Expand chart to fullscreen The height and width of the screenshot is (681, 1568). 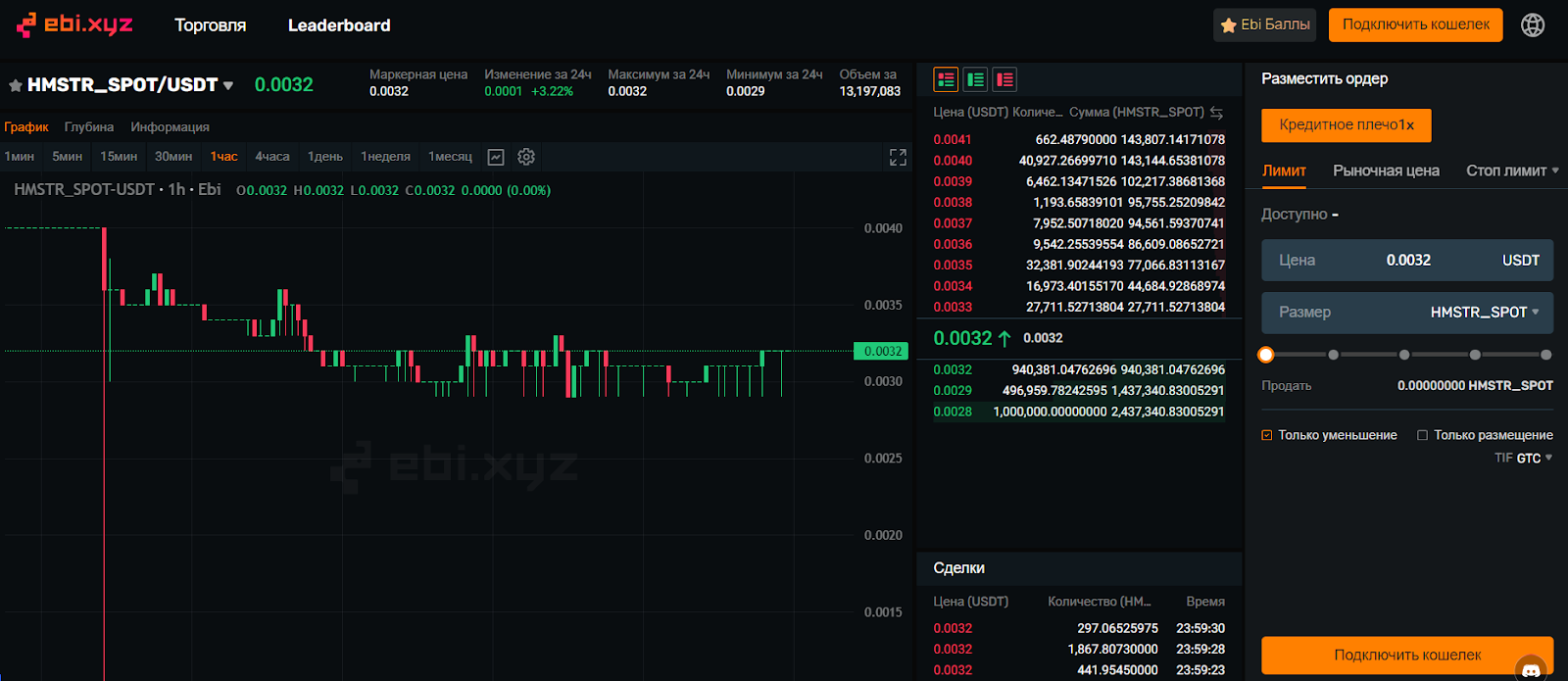point(898,157)
